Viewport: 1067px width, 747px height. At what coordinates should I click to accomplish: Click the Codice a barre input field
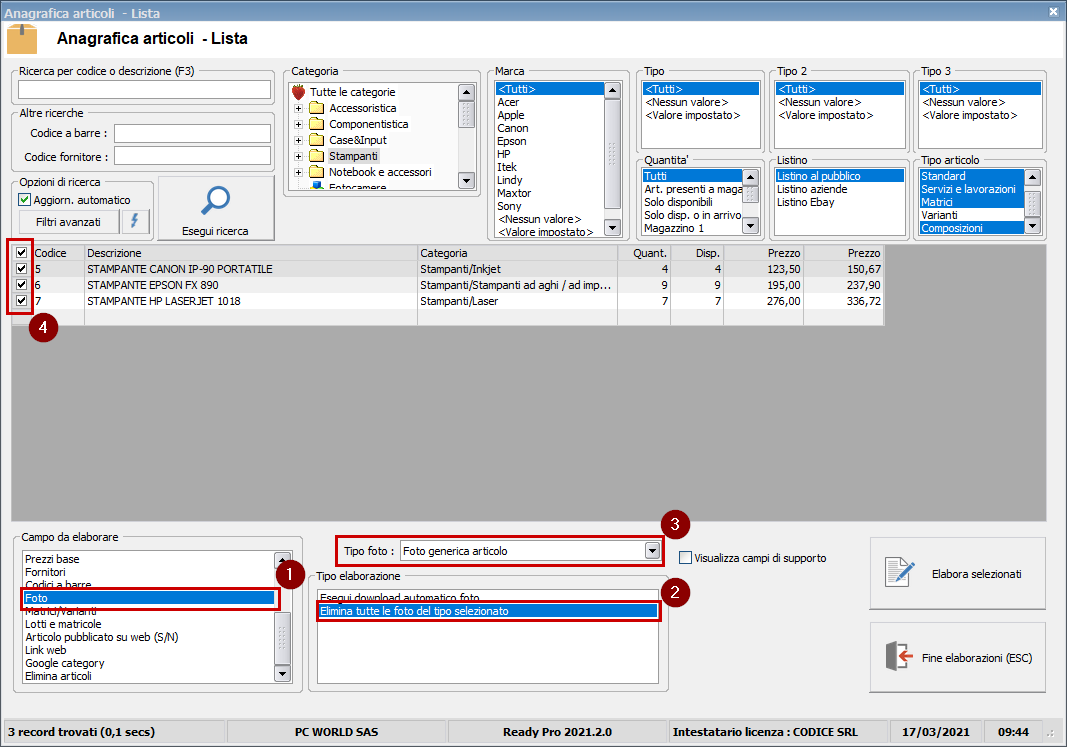pyautogui.click(x=193, y=133)
